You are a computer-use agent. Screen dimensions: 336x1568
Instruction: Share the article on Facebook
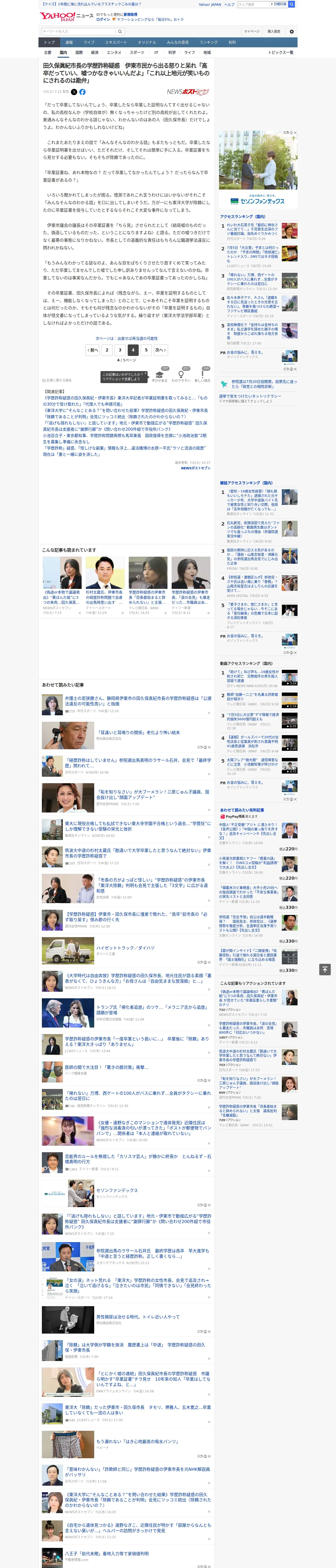pyautogui.click(x=83, y=92)
